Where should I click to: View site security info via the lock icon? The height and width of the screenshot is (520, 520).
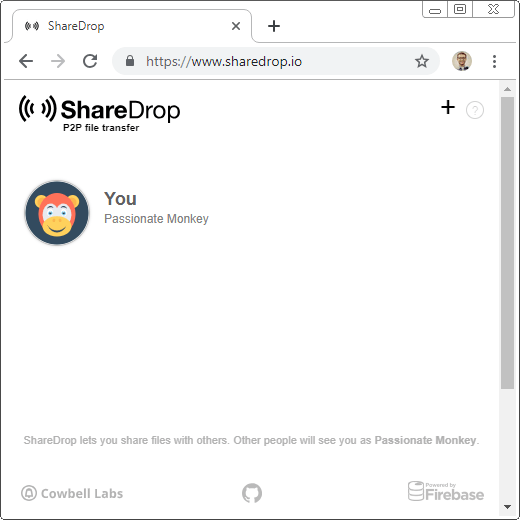(x=130, y=61)
